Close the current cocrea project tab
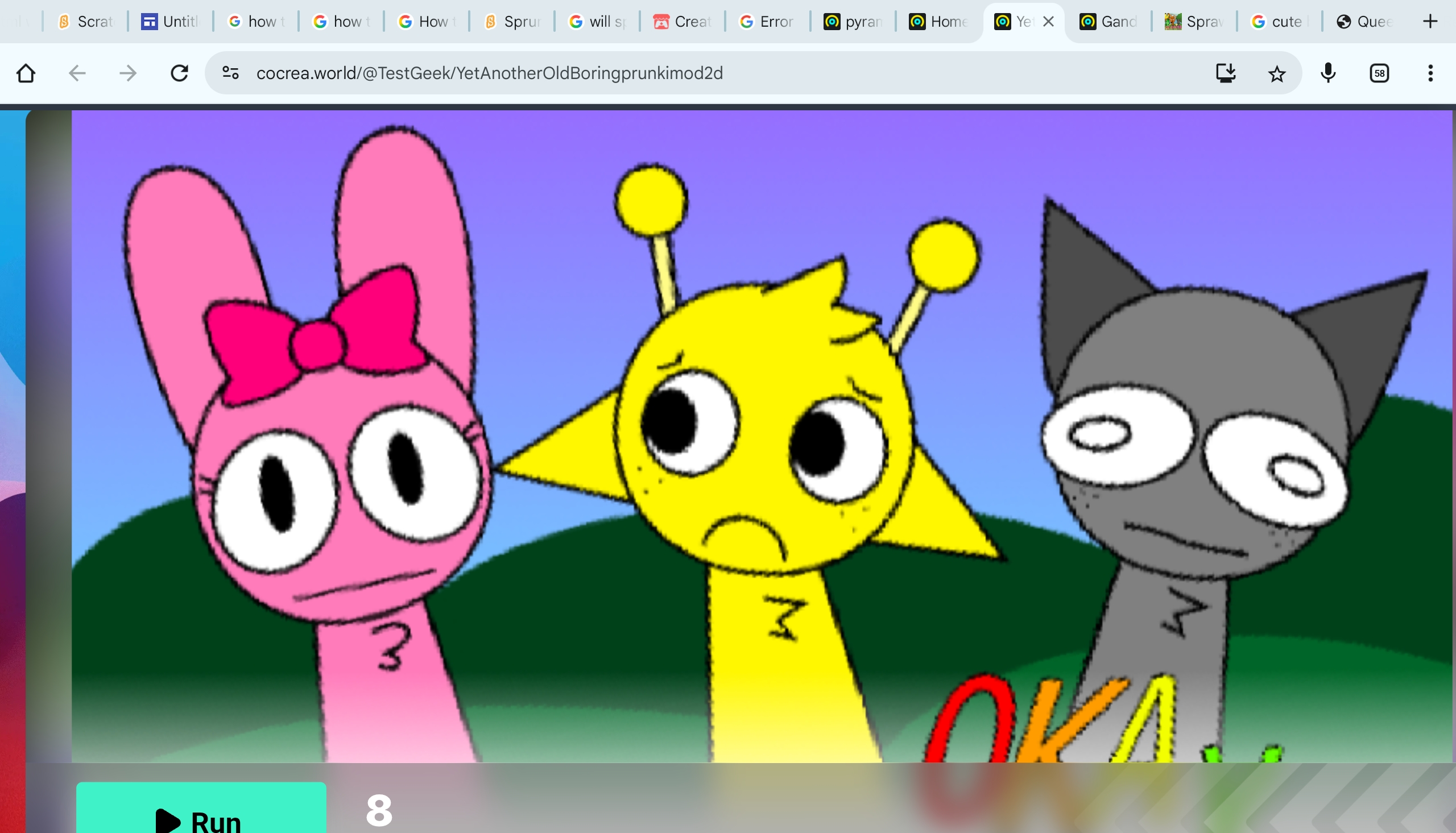Viewport: 1456px width, 833px height. pyautogui.click(x=1048, y=22)
